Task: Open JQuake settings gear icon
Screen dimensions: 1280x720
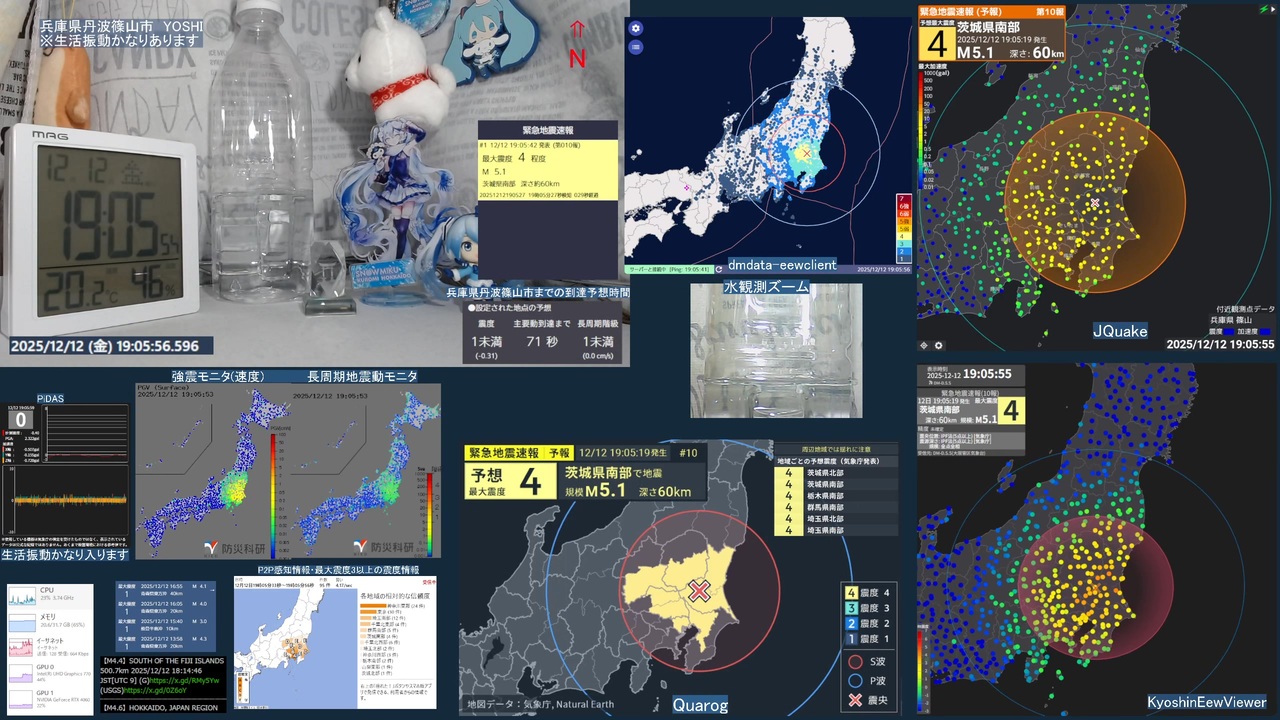Action: pos(938,345)
